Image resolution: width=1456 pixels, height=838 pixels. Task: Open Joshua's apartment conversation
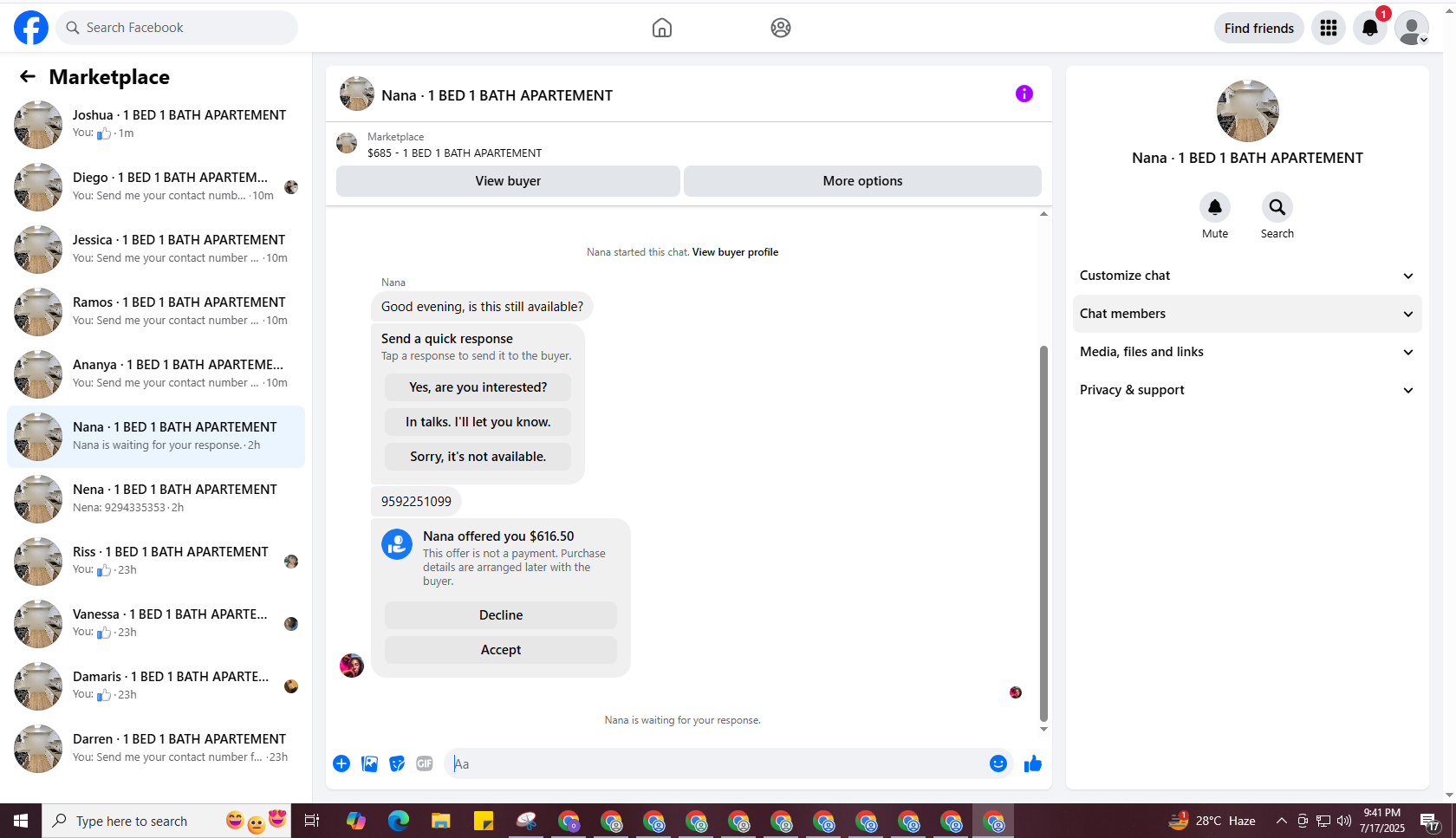click(156, 125)
